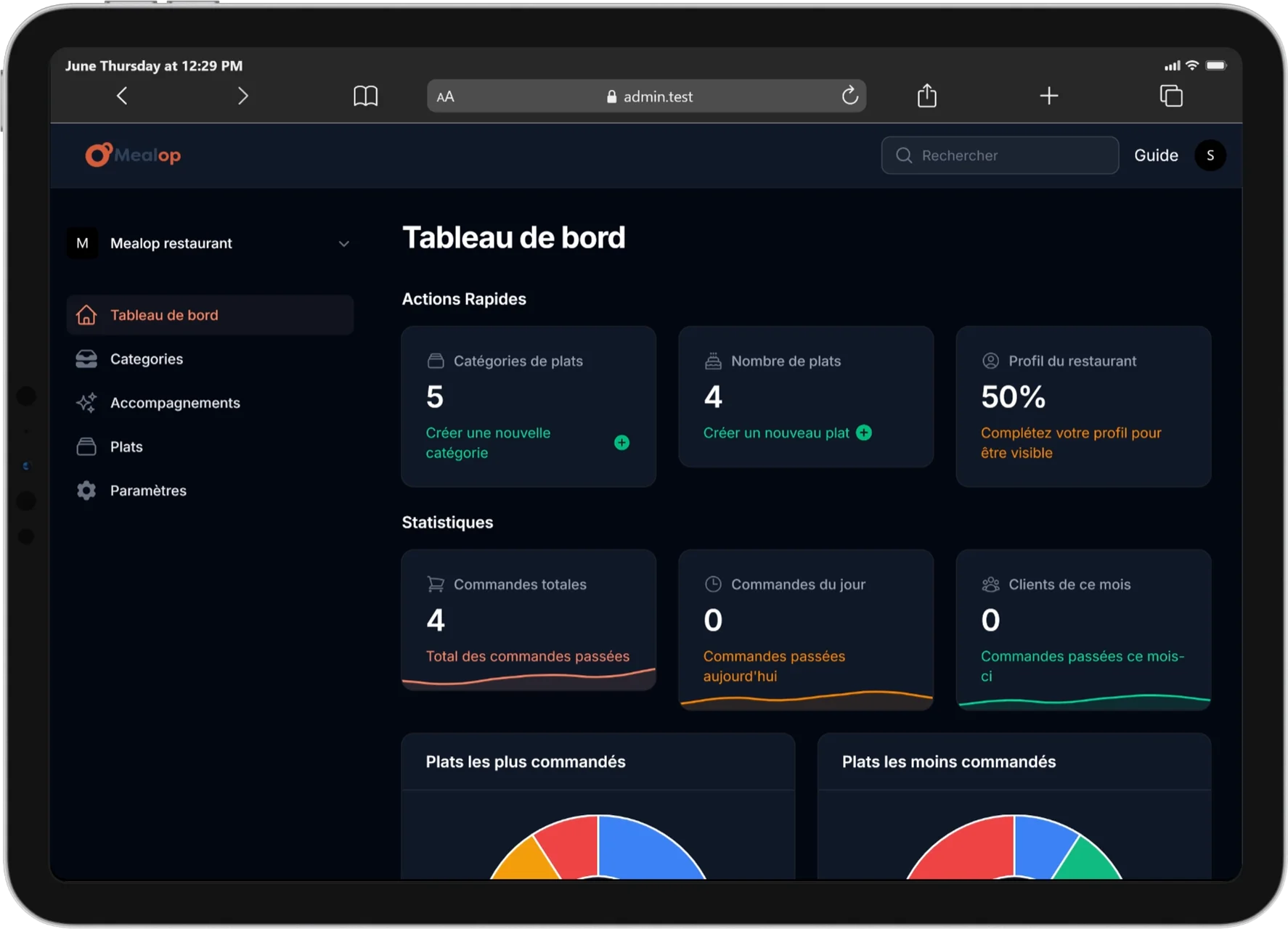Open the S user avatar menu
Screen dimensions: 1288x929
click(x=1210, y=155)
